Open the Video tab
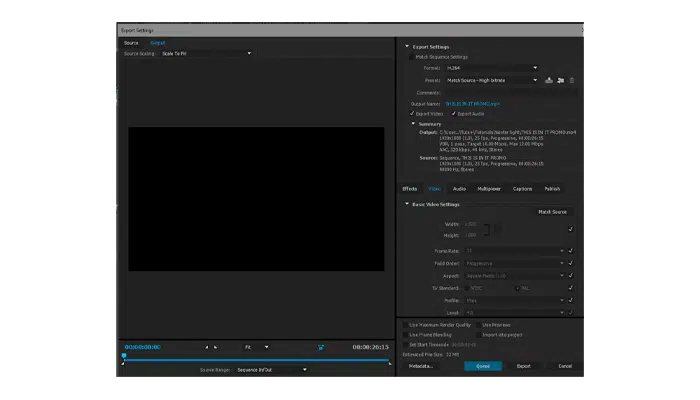700x400 pixels. 434,189
